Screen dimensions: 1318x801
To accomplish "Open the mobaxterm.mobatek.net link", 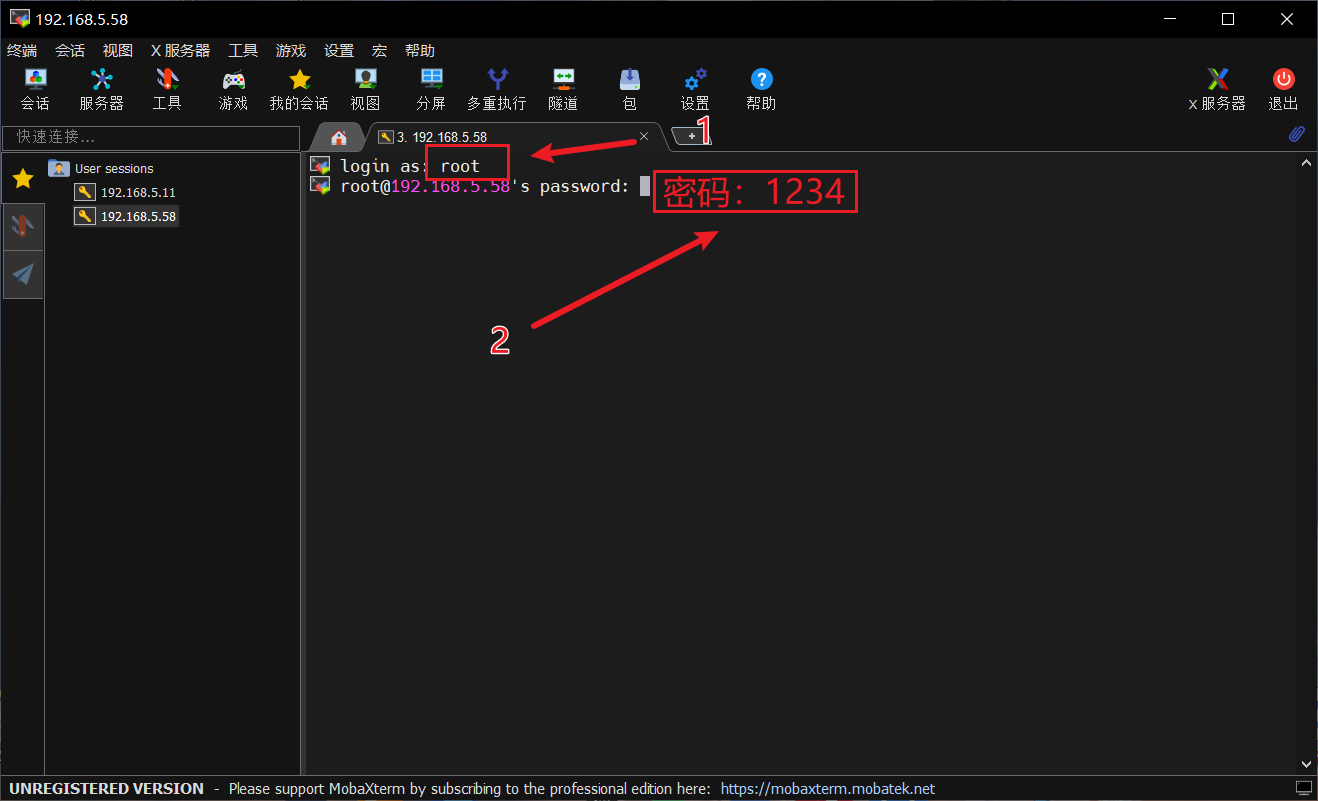I will (828, 789).
